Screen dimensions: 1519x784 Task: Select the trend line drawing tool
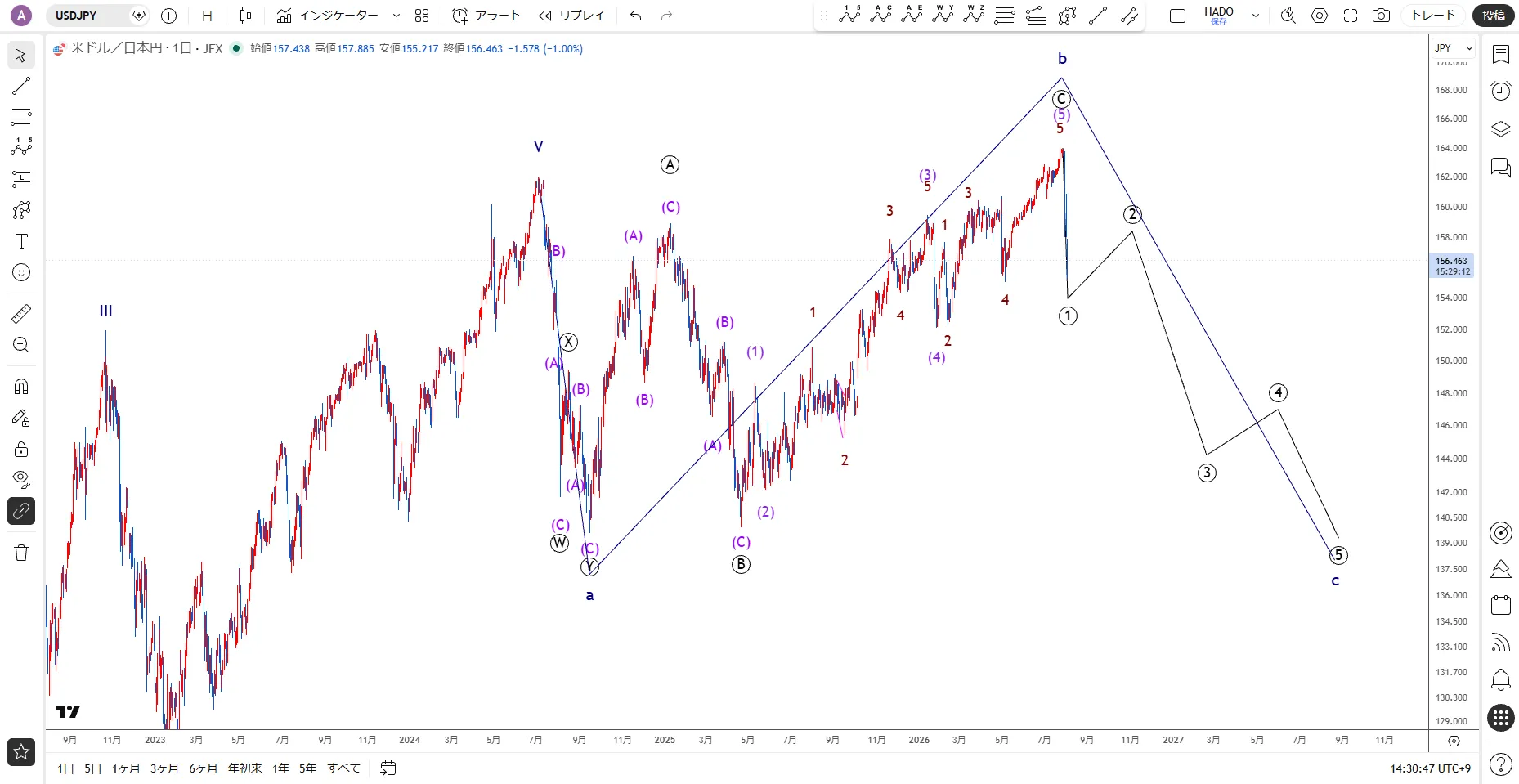(21, 86)
